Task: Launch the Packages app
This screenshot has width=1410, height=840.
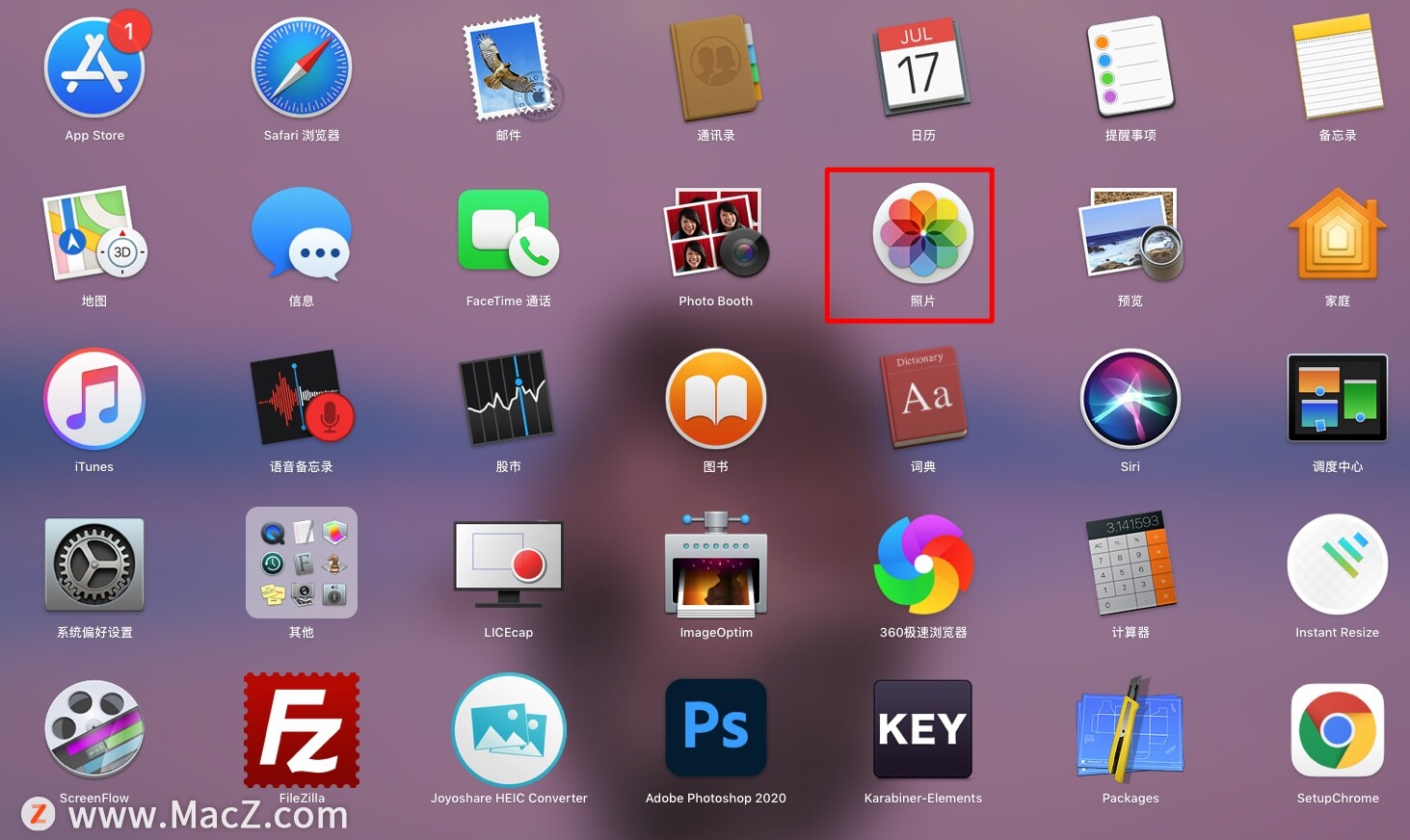Action: pyautogui.click(x=1131, y=729)
